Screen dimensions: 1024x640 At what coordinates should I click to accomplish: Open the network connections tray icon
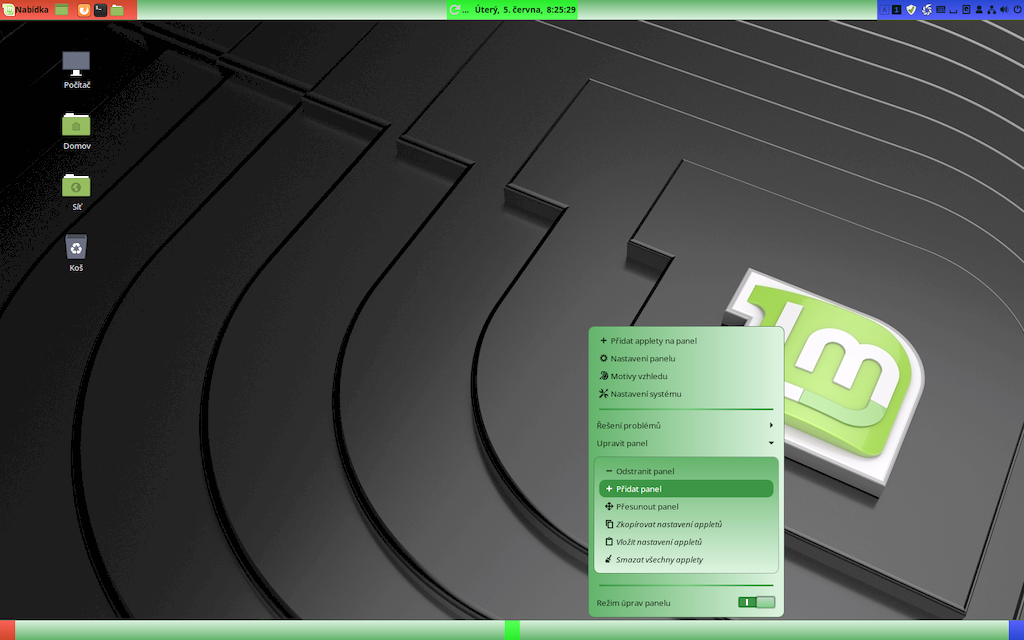click(991, 10)
